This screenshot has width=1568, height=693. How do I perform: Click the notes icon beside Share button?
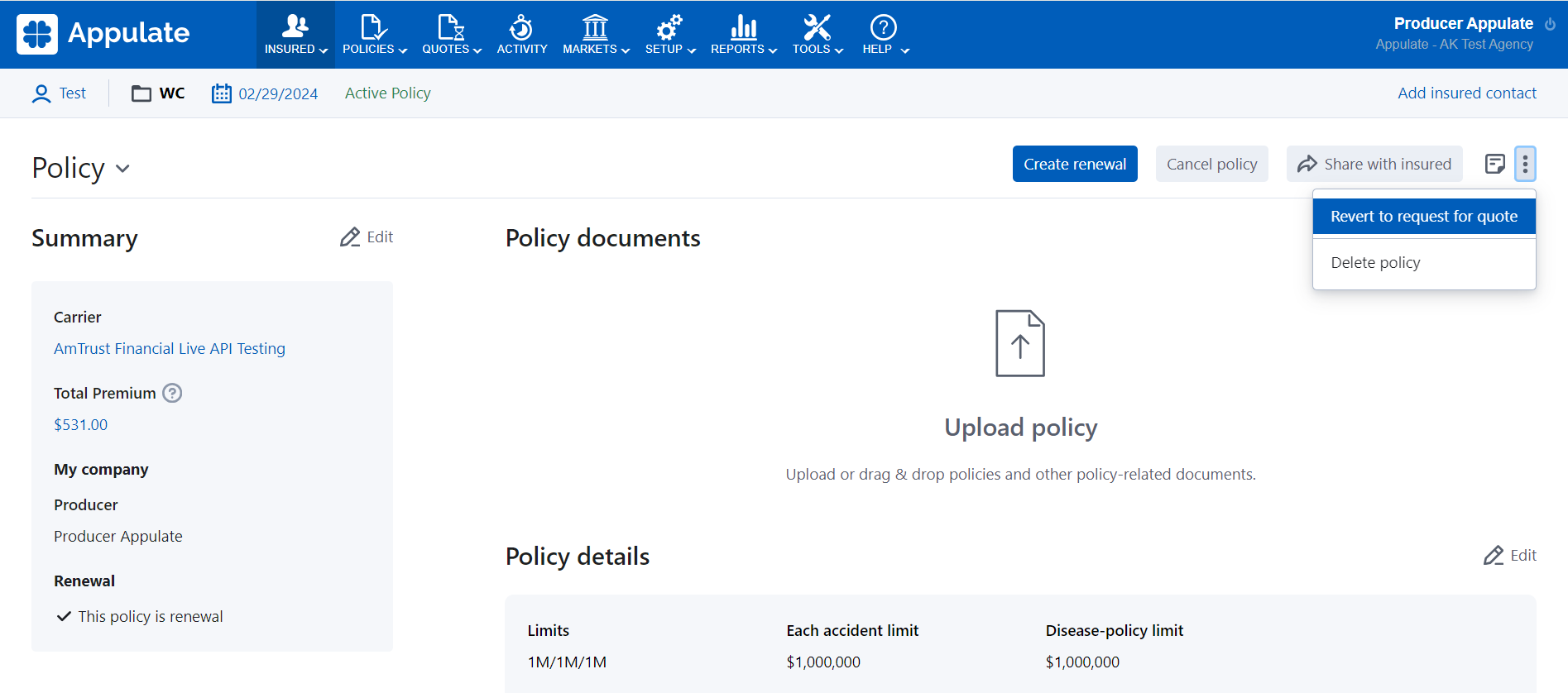[x=1494, y=164]
